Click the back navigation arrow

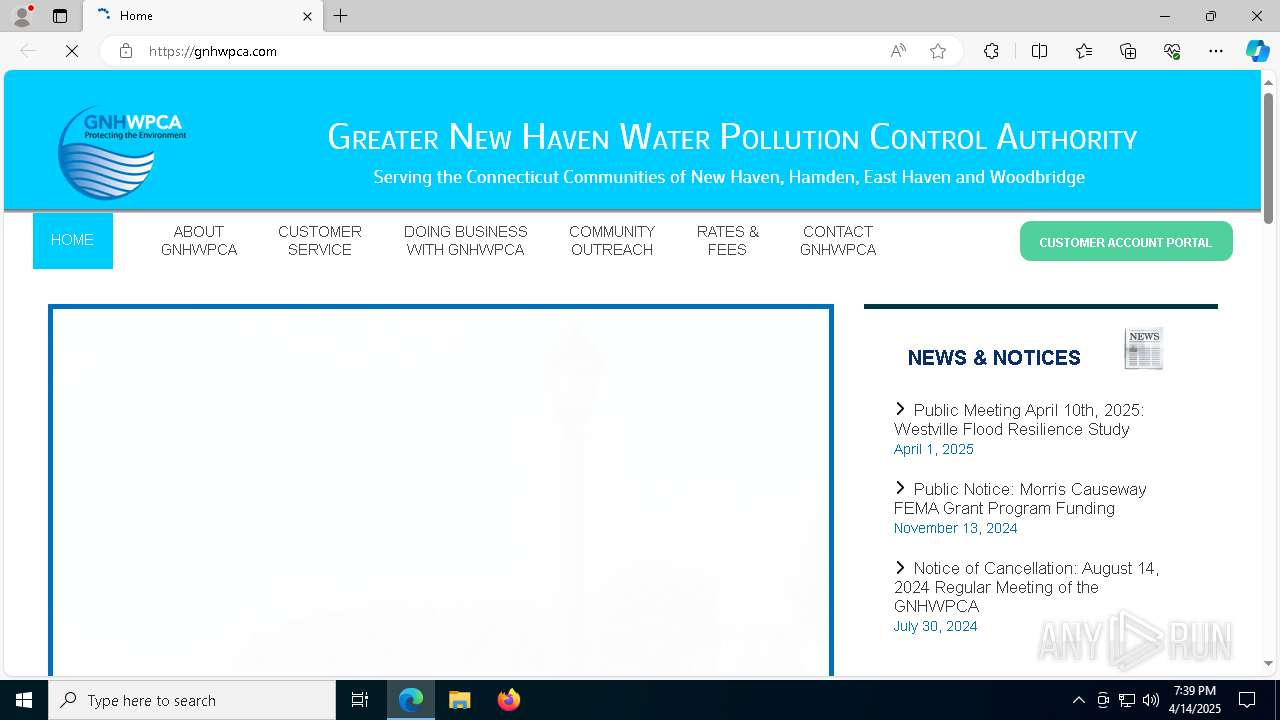28,51
